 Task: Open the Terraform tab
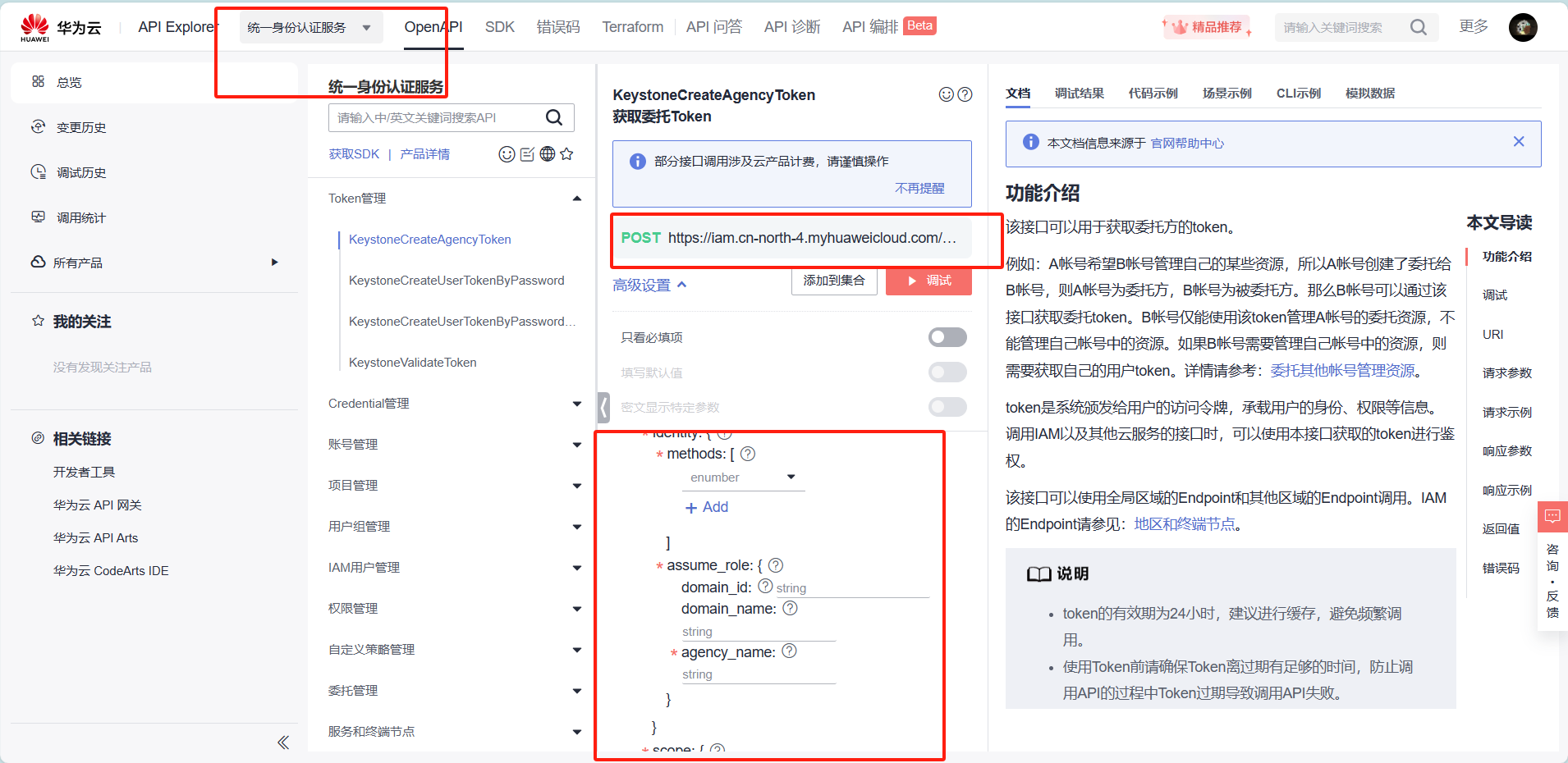coord(632,27)
